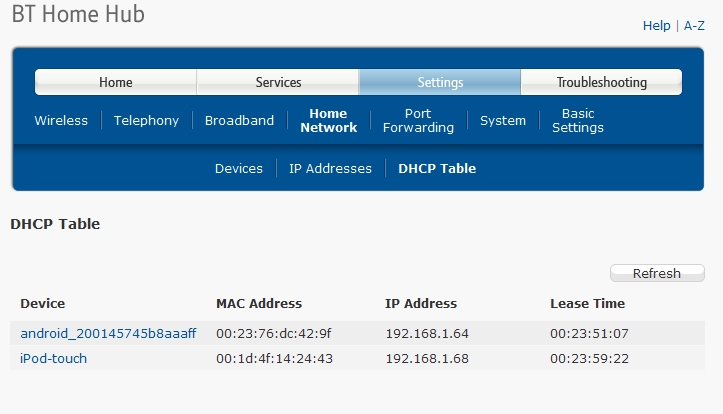Click the Refresh button
723x414 pixels.
[x=657, y=273]
